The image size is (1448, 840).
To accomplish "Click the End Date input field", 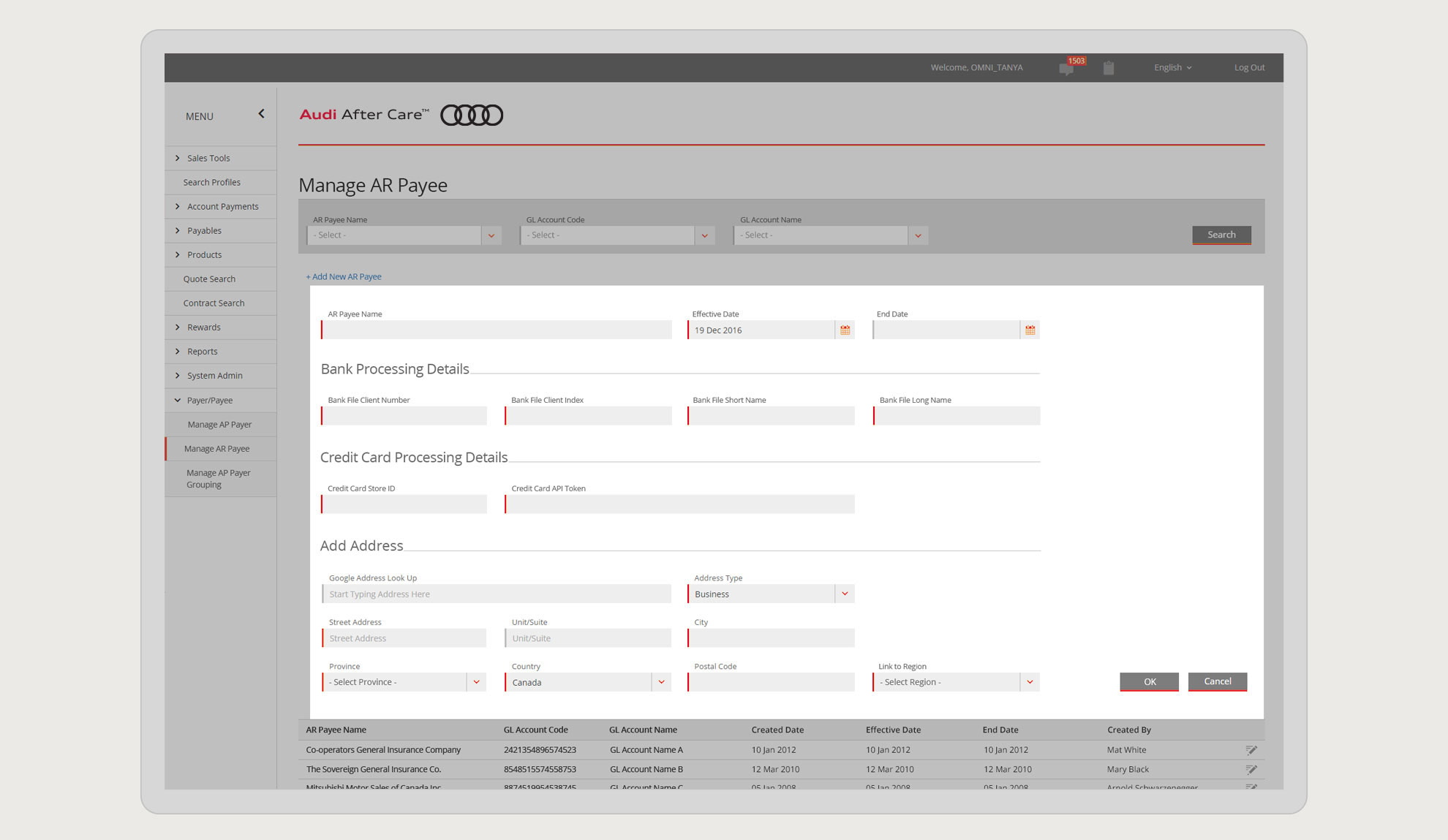I will point(946,330).
